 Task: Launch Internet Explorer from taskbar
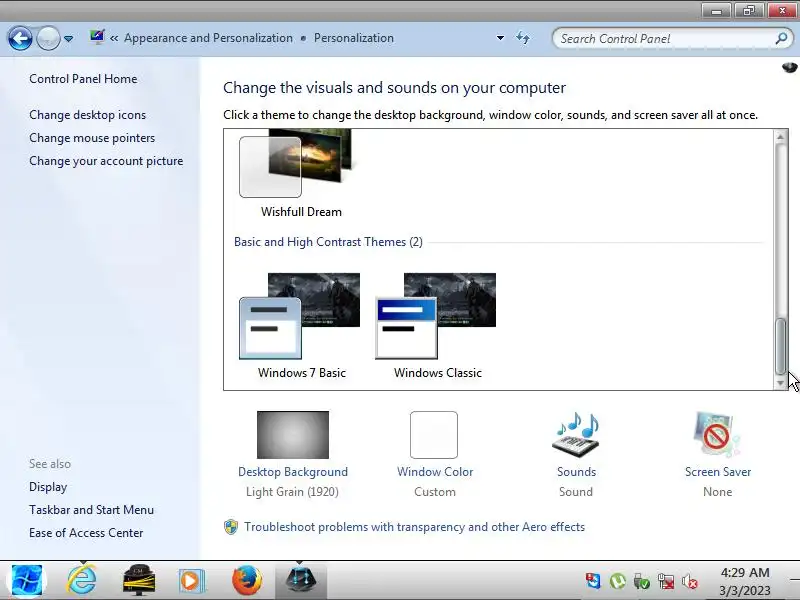tap(82, 580)
